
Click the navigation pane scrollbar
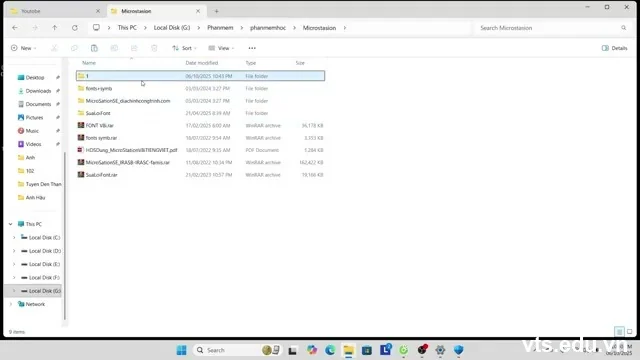coord(64,236)
